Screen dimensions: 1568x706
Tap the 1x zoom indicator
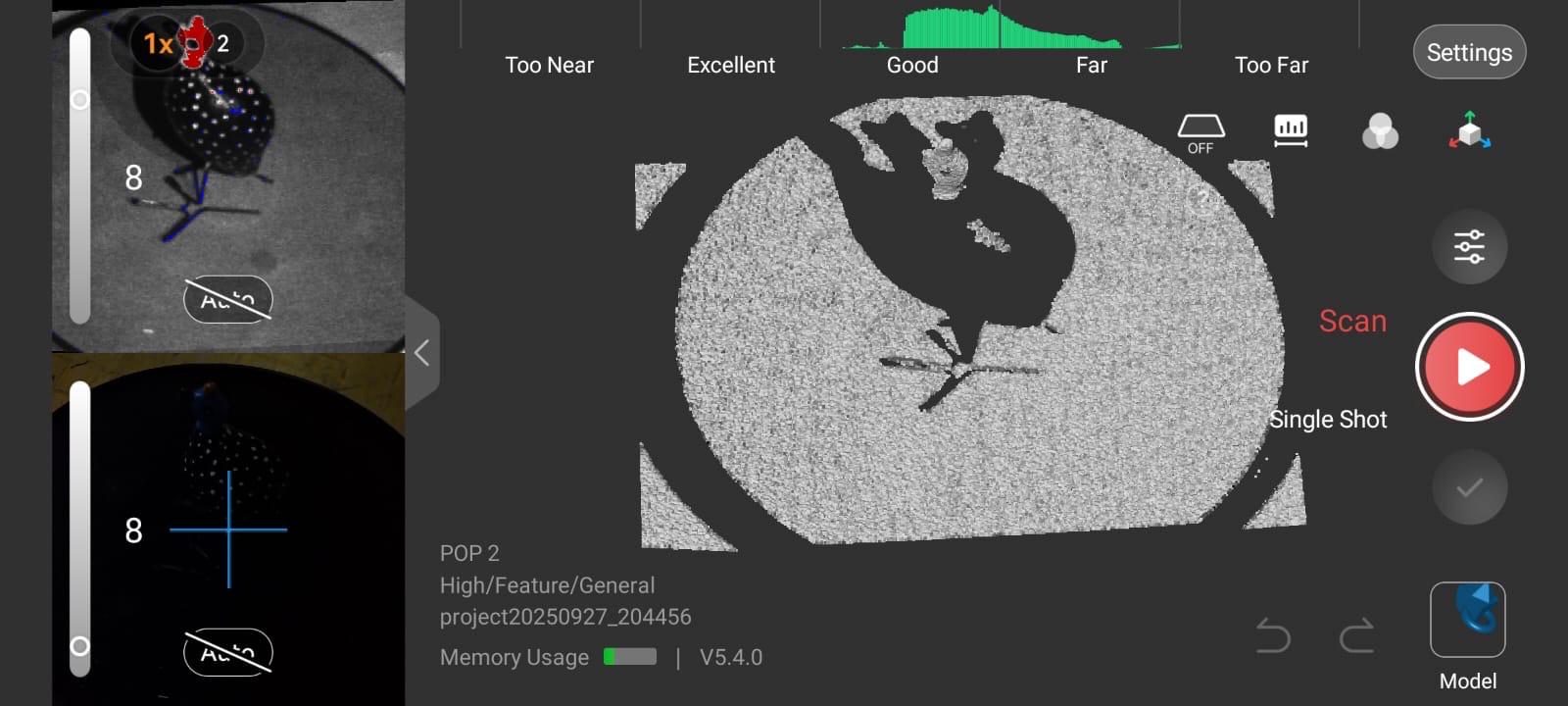158,43
